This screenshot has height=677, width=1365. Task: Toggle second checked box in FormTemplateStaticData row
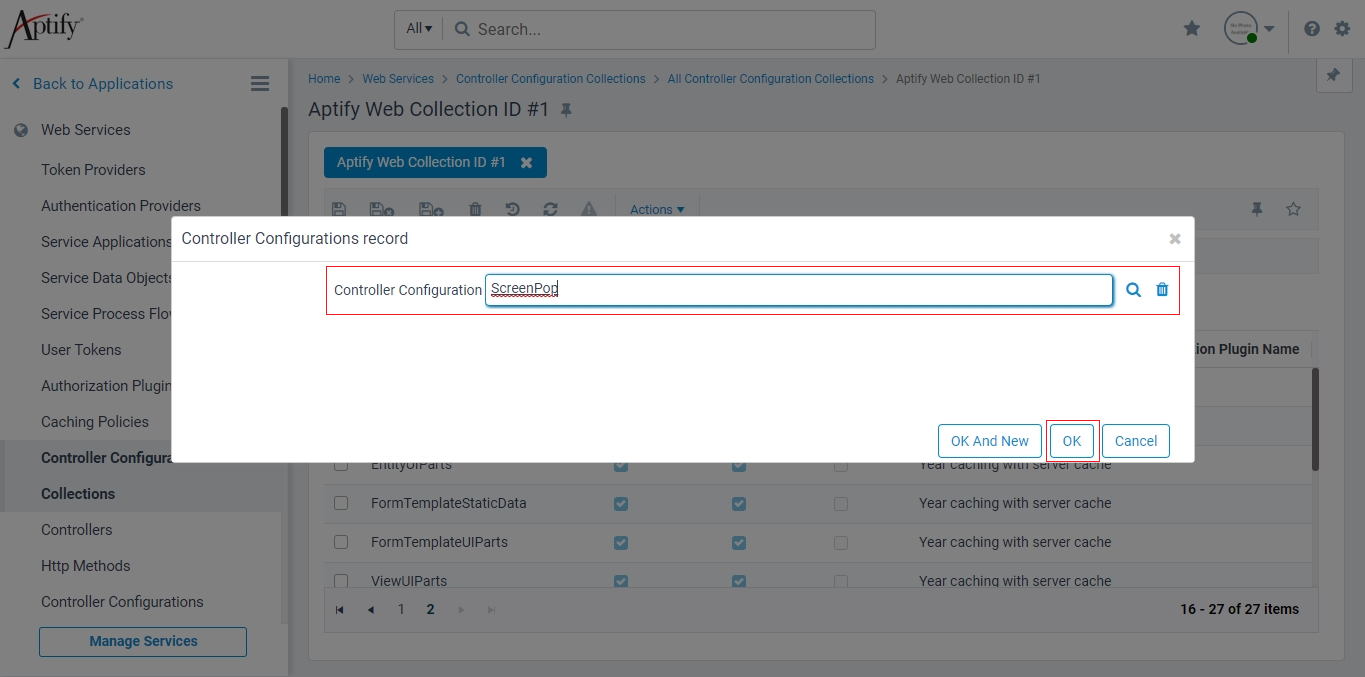click(x=739, y=503)
